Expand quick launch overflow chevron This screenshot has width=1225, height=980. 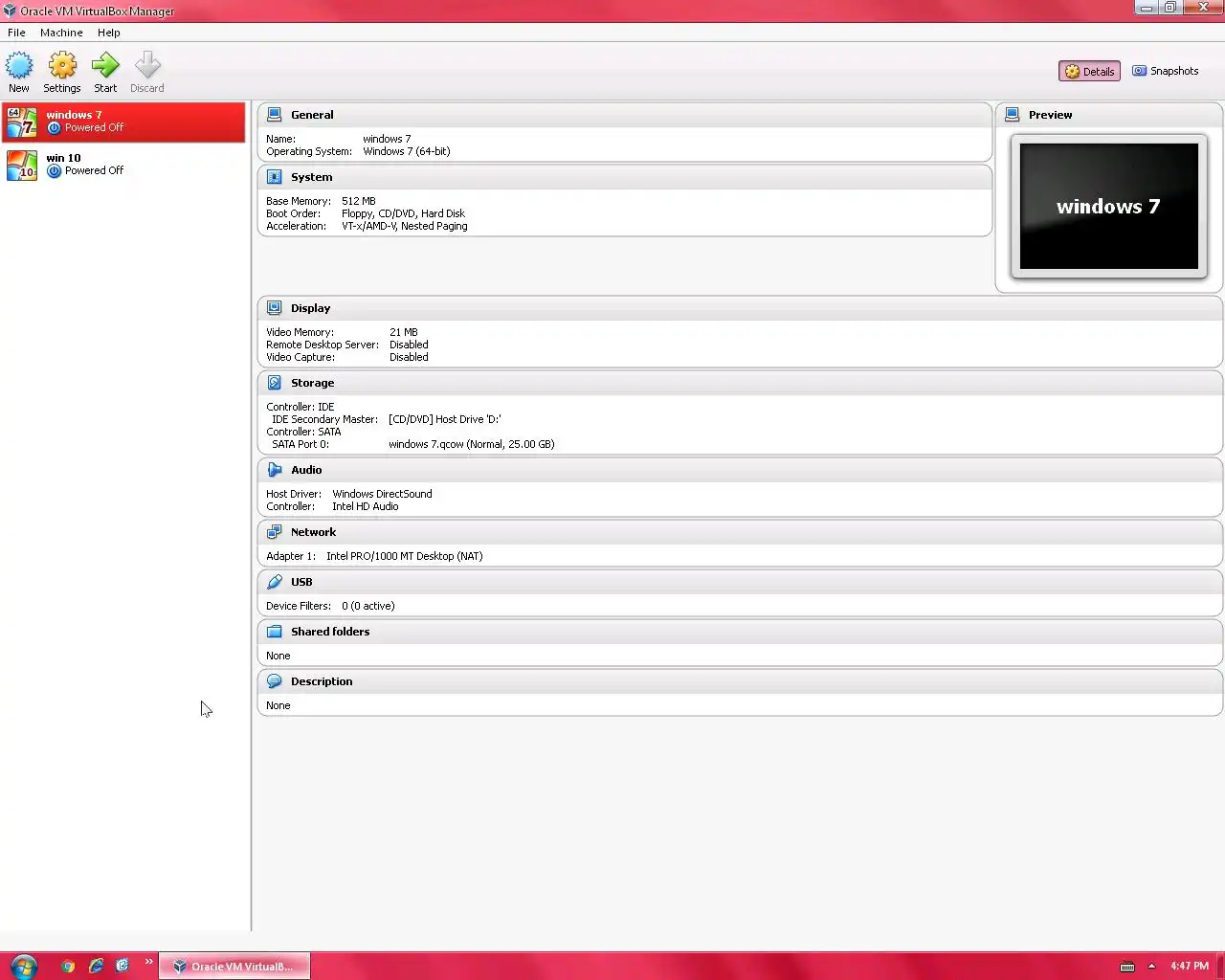pyautogui.click(x=148, y=962)
